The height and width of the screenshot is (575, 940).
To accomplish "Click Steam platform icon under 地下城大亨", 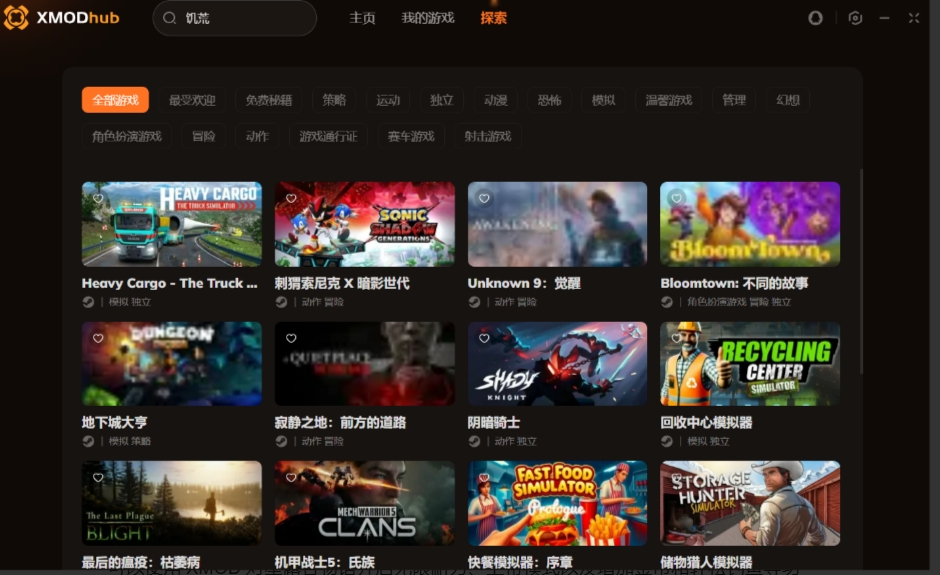I will pos(88,441).
